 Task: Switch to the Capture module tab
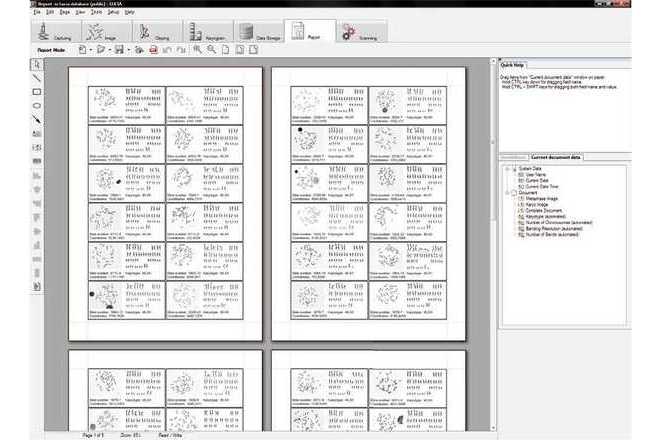(x=56, y=31)
